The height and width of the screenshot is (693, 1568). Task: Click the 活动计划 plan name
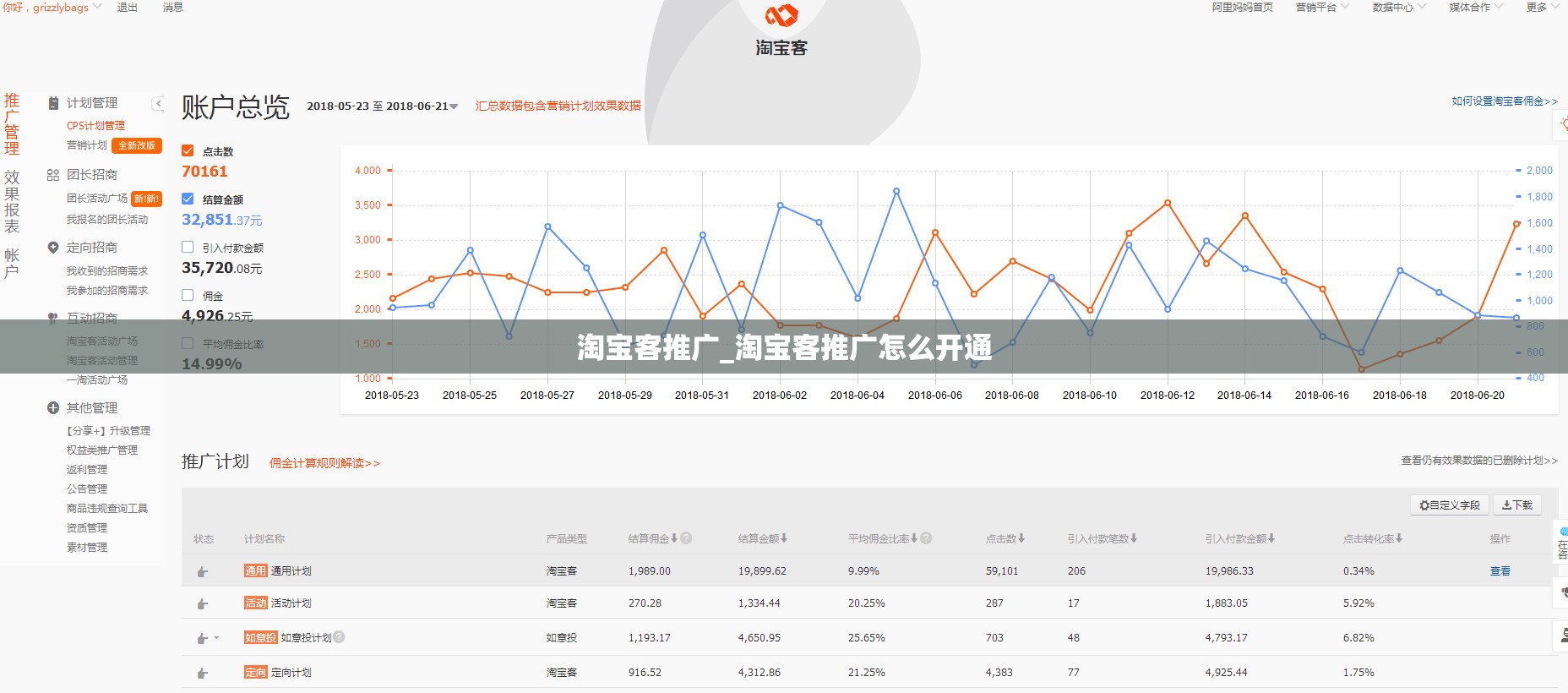coord(291,603)
